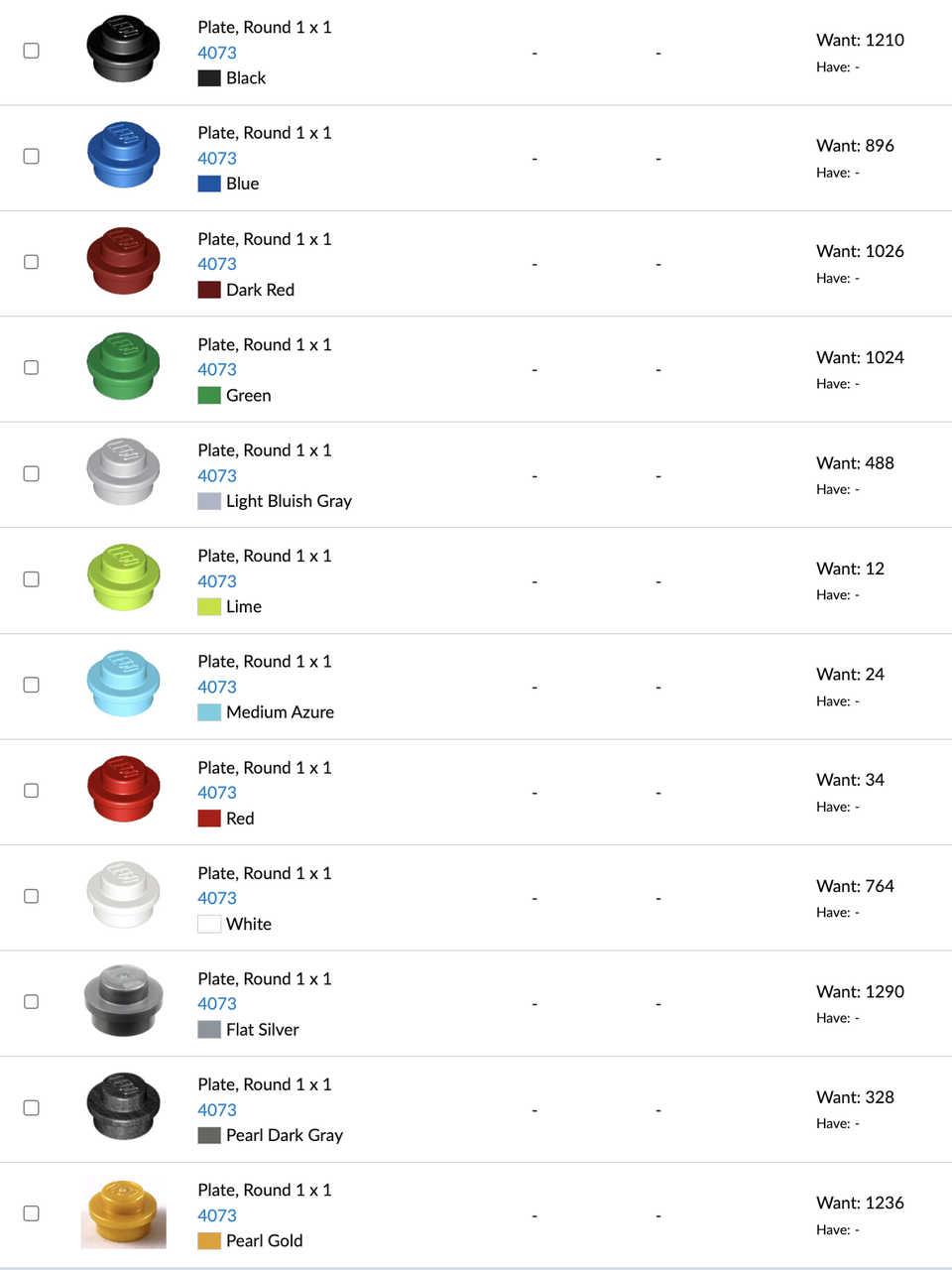
Task: Click the Medium Azure plate thumbnail
Action: [x=123, y=685]
